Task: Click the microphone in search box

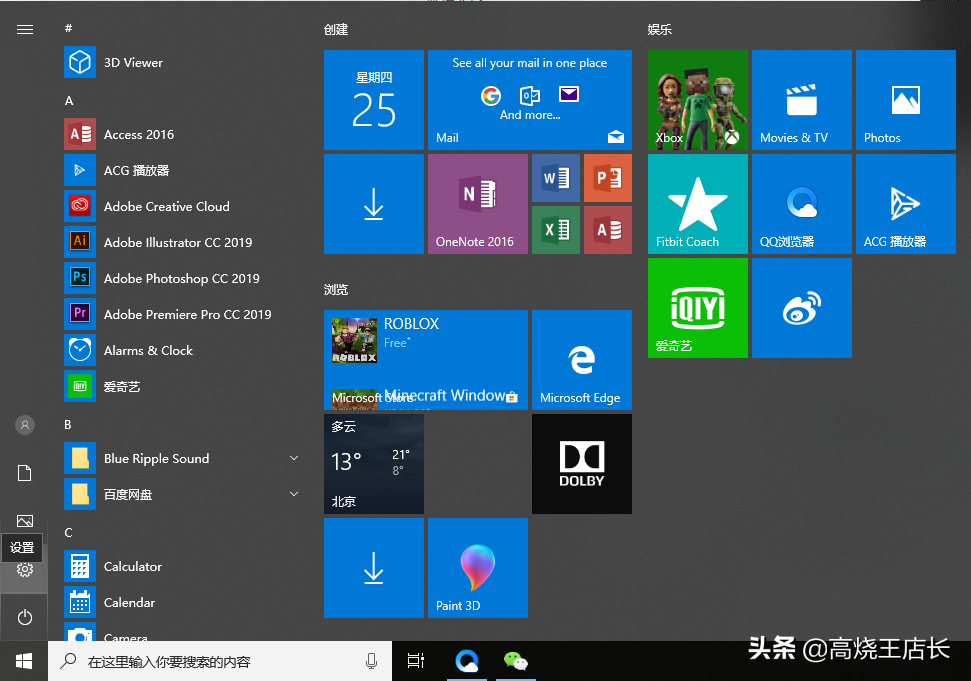Action: (x=372, y=661)
